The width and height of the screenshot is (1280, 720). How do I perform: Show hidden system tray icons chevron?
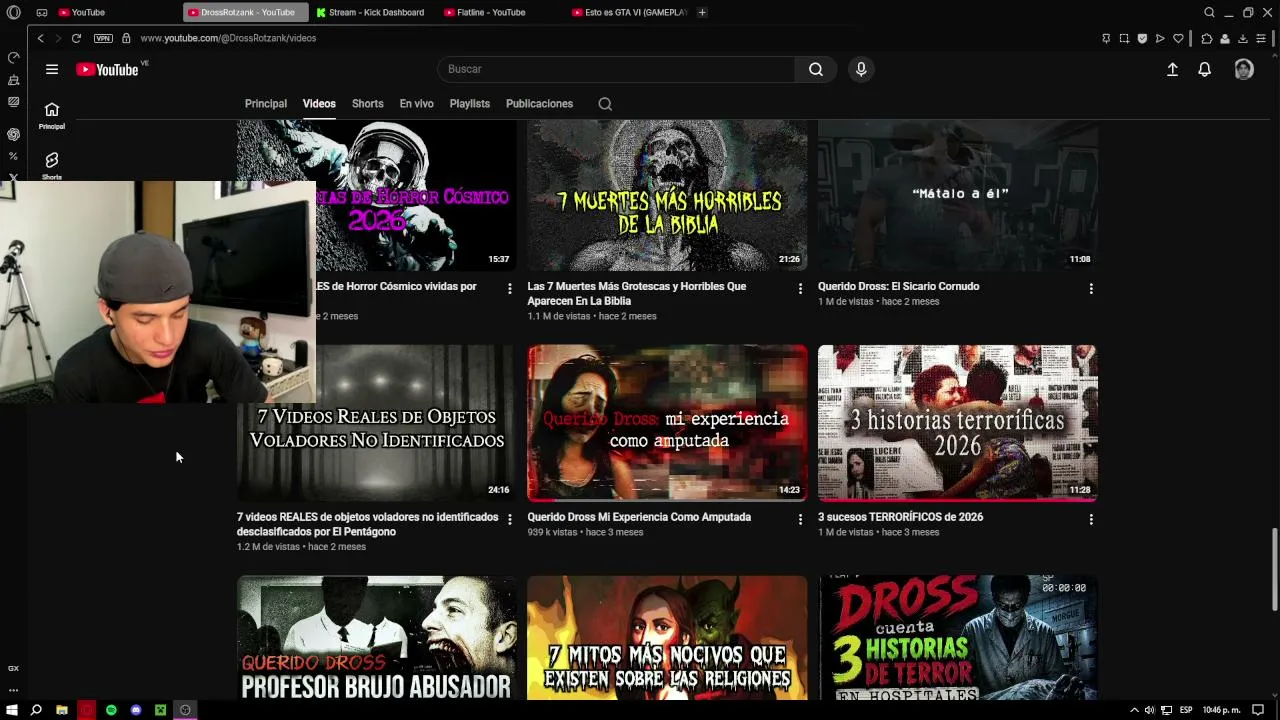pyautogui.click(x=1134, y=710)
